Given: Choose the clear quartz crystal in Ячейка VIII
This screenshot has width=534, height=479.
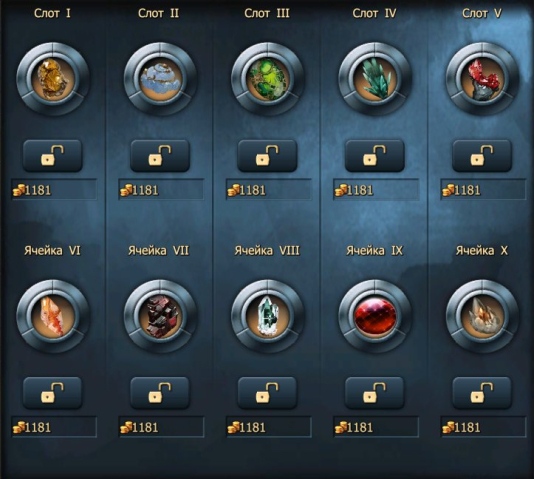Looking at the screenshot, I should [267, 316].
